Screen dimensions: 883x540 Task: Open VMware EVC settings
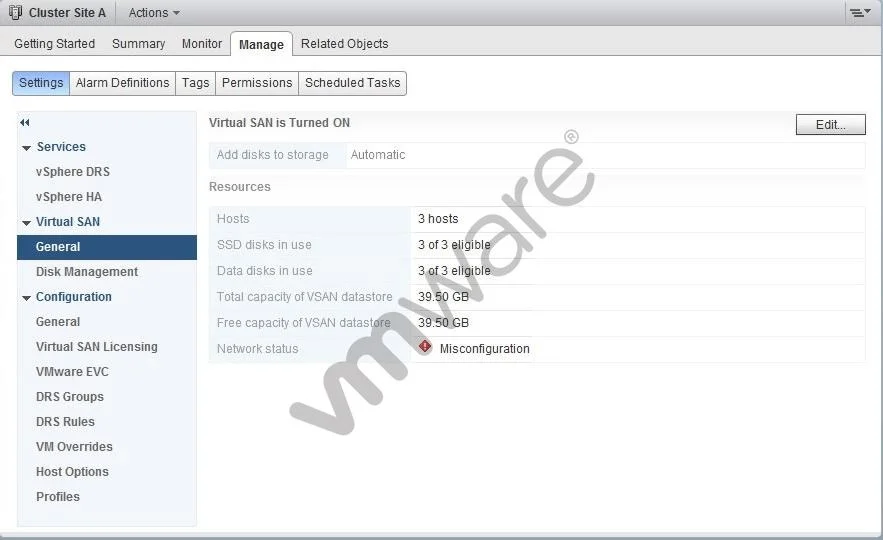click(x=72, y=372)
